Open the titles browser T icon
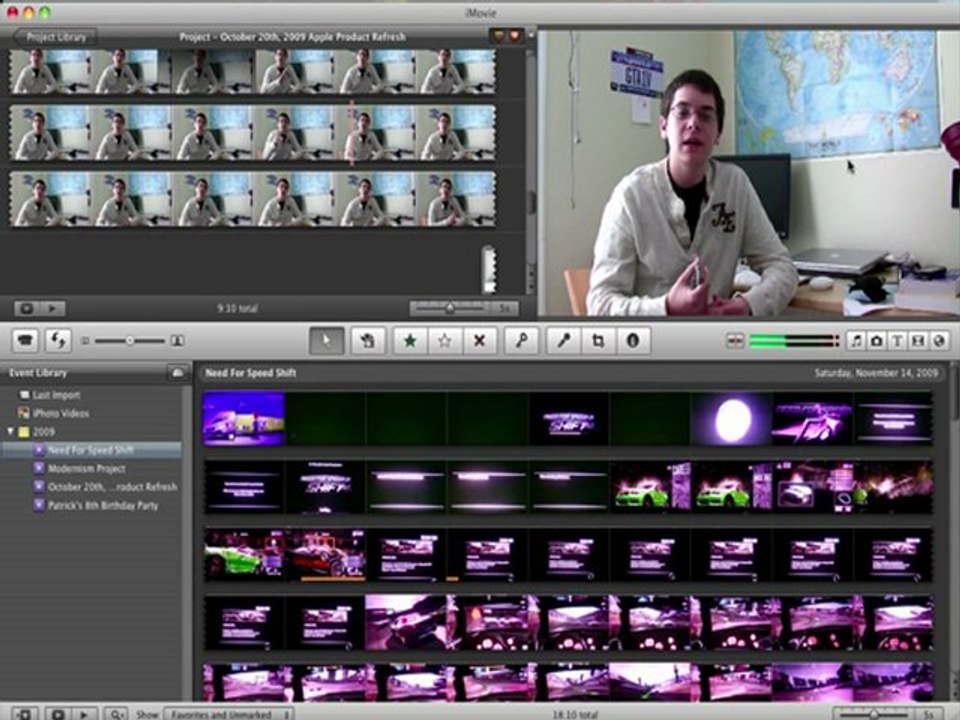The image size is (960, 720). [897, 341]
